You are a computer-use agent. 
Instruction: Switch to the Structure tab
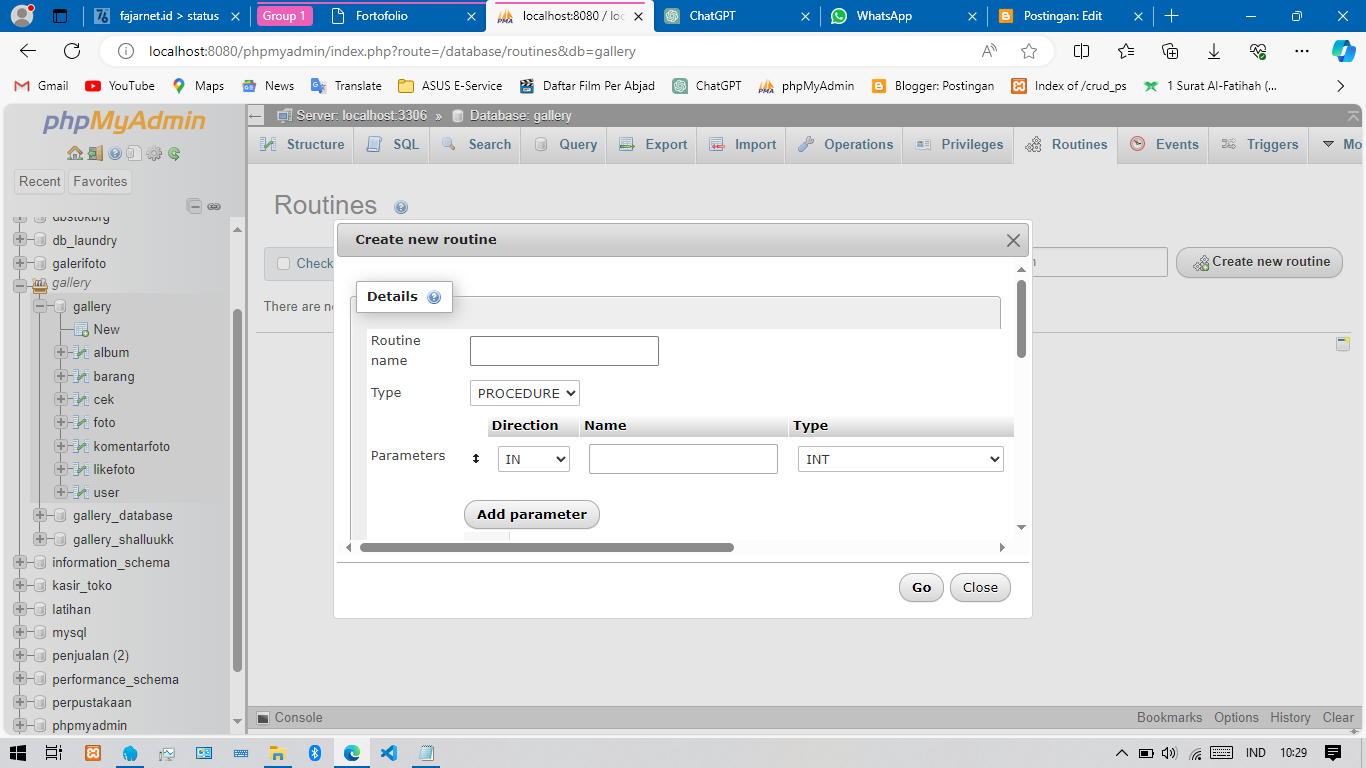[x=301, y=145]
